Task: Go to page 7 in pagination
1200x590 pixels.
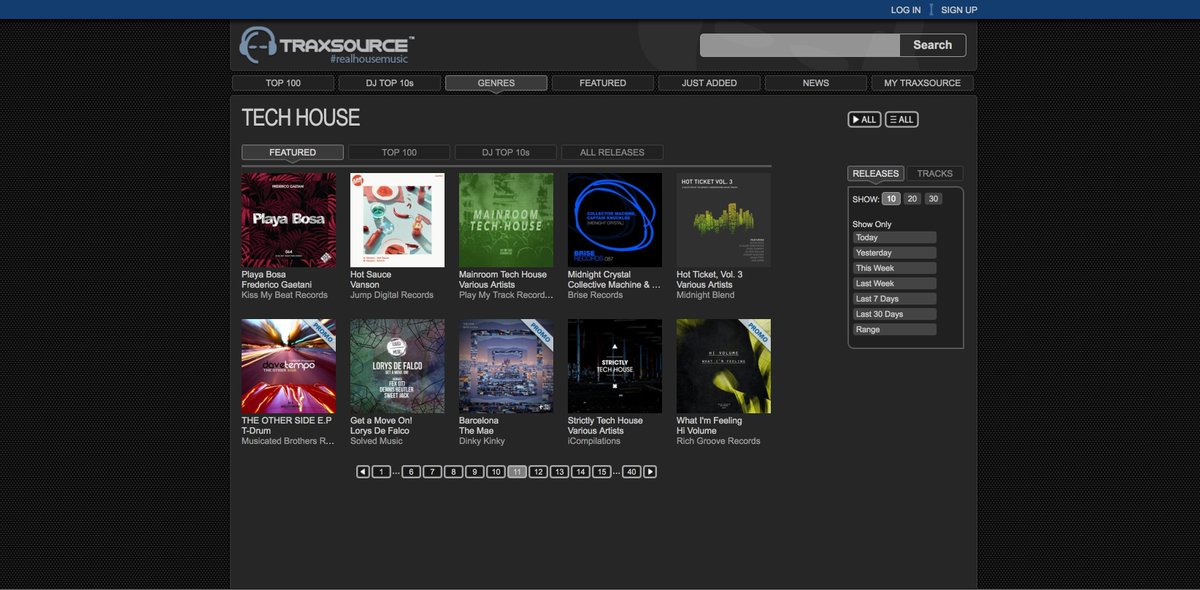Action: (x=432, y=472)
